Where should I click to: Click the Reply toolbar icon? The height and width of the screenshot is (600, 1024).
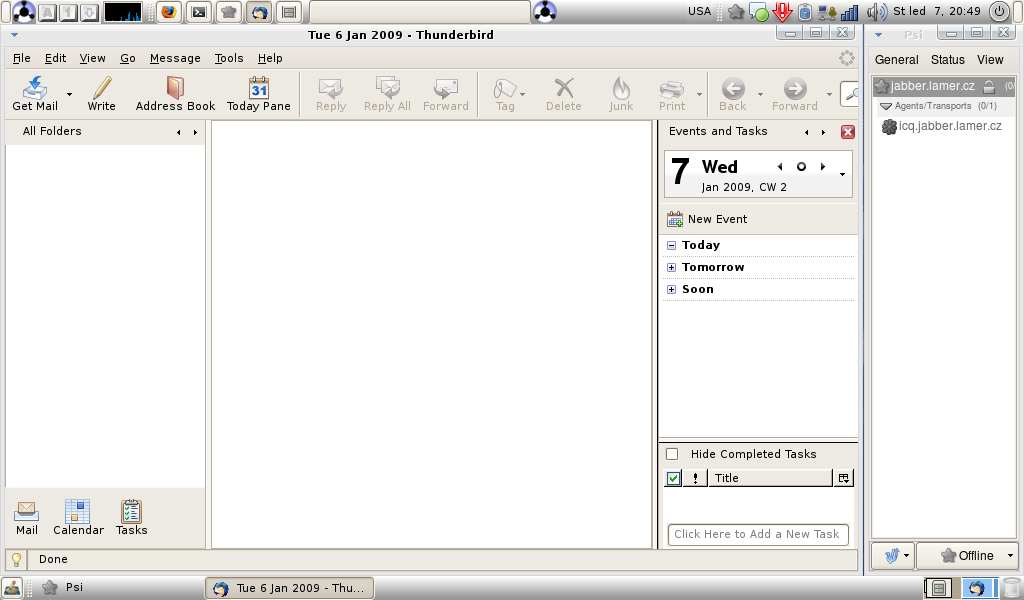(330, 88)
